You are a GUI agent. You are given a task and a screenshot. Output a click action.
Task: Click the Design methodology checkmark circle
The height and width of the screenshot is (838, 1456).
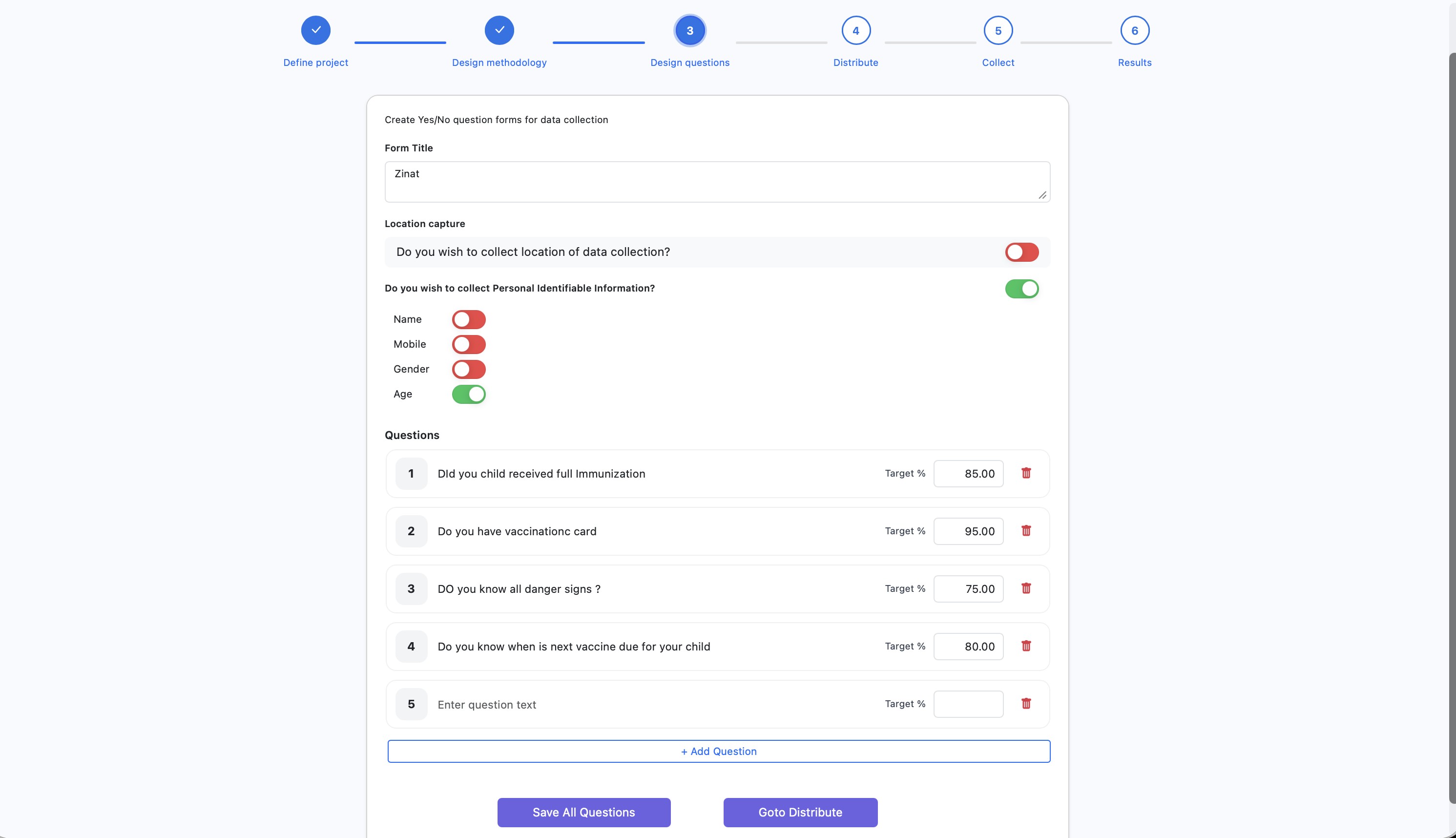[x=499, y=30]
